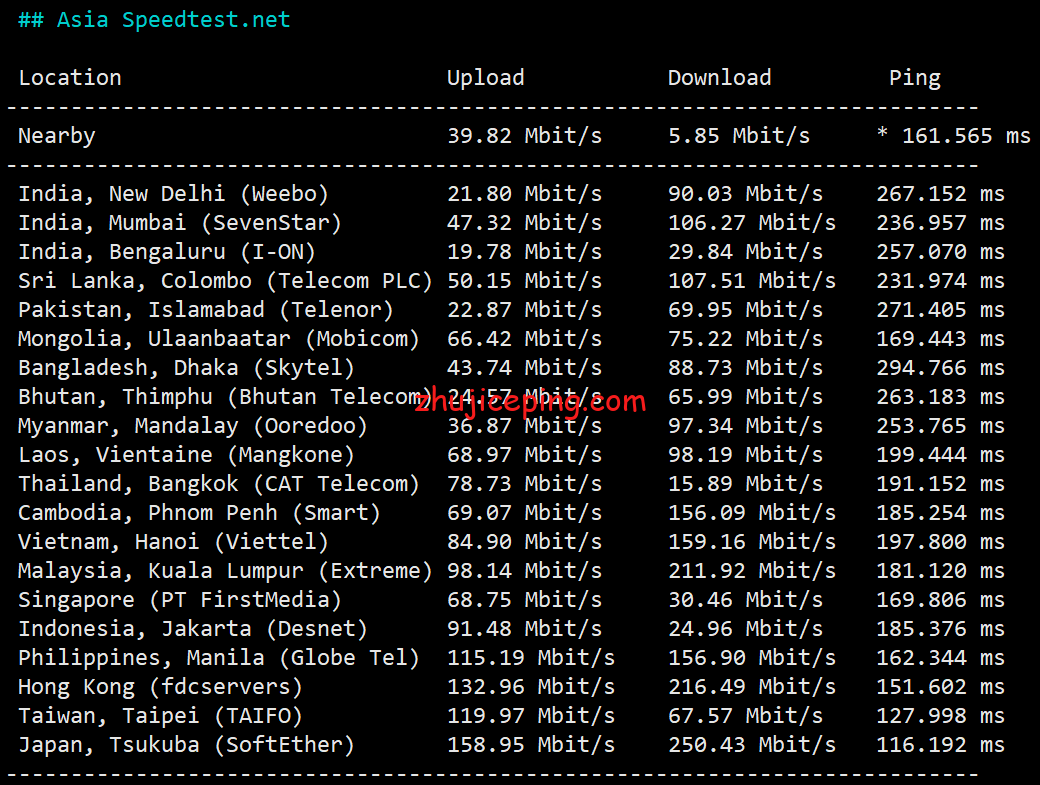Click the 'Nearby' row label
The image size is (1040, 785).
pyautogui.click(x=57, y=136)
